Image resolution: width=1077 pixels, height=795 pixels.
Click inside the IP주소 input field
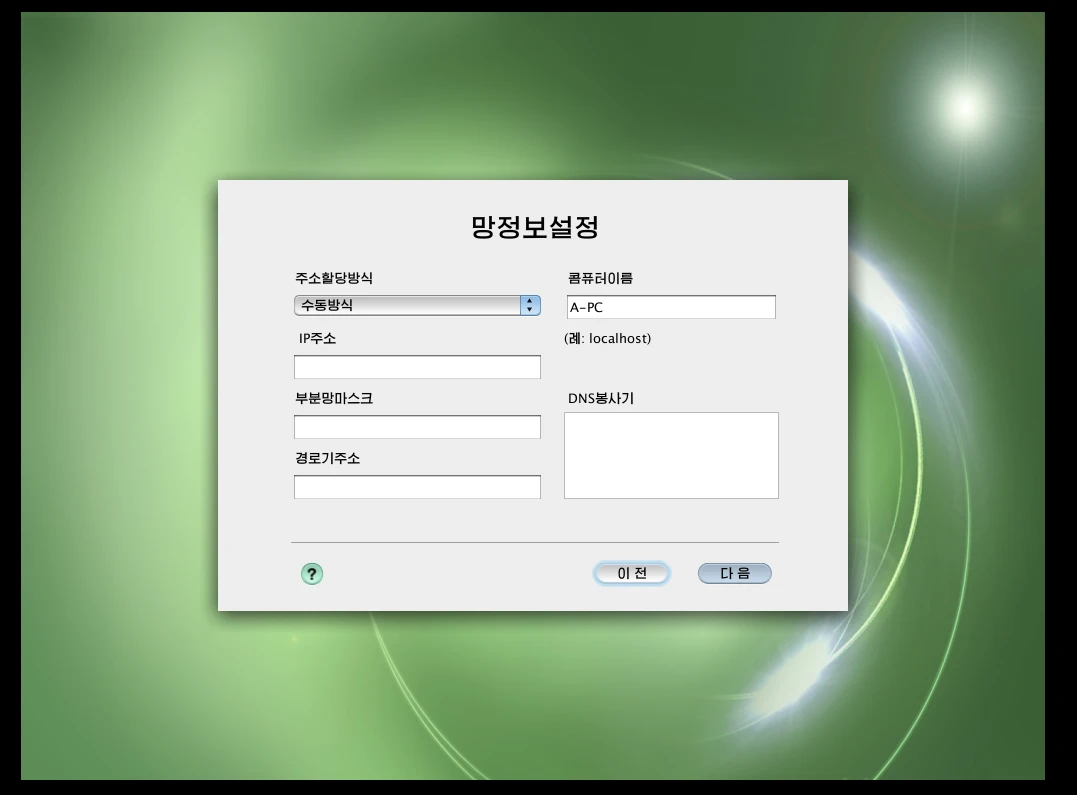tap(416, 366)
